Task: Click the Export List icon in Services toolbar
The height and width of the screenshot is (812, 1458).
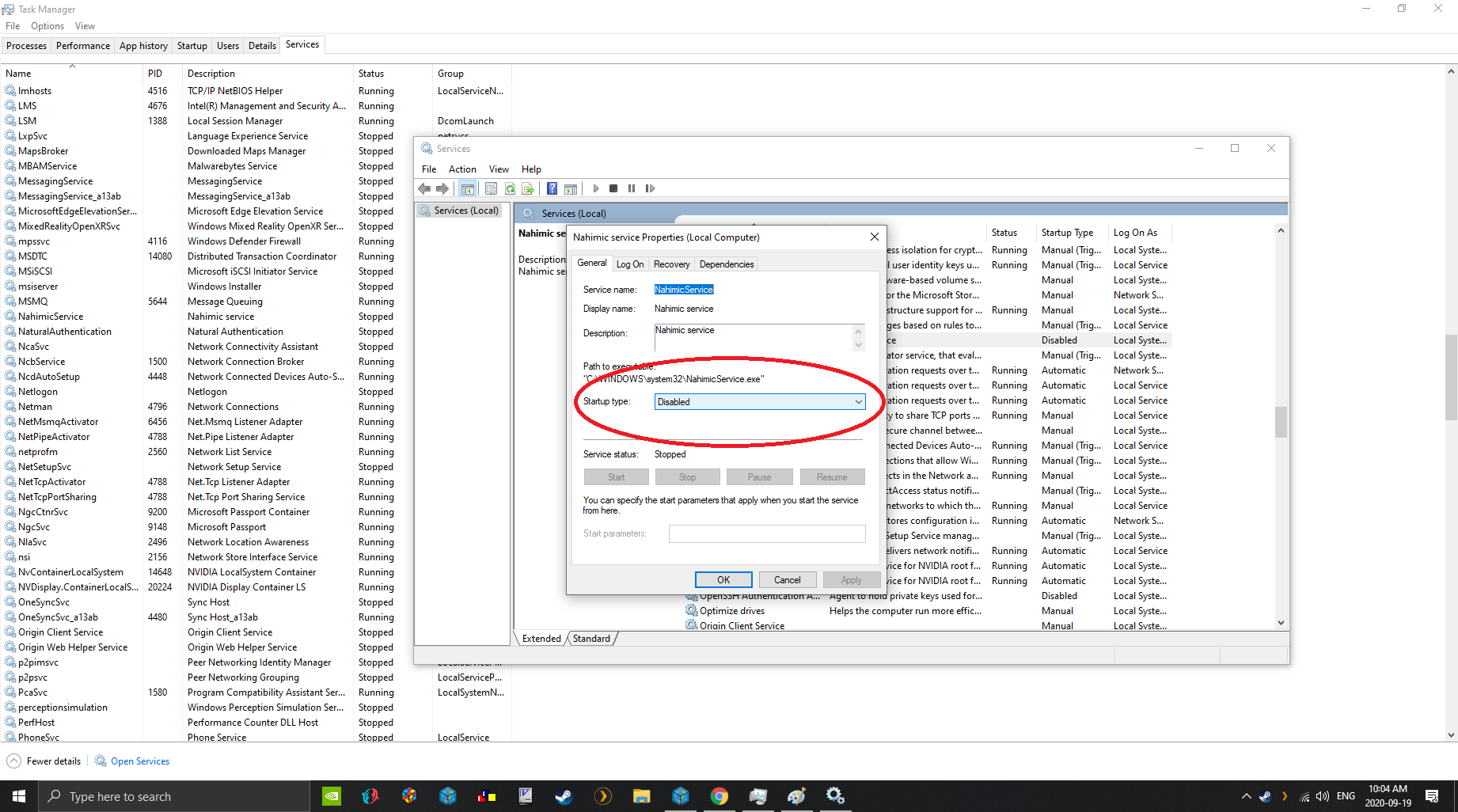Action: point(528,188)
